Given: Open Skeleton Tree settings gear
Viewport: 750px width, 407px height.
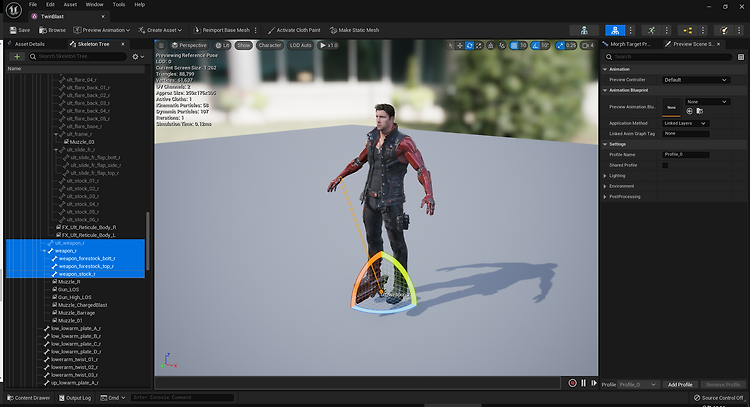Looking at the screenshot, I should (138, 56).
